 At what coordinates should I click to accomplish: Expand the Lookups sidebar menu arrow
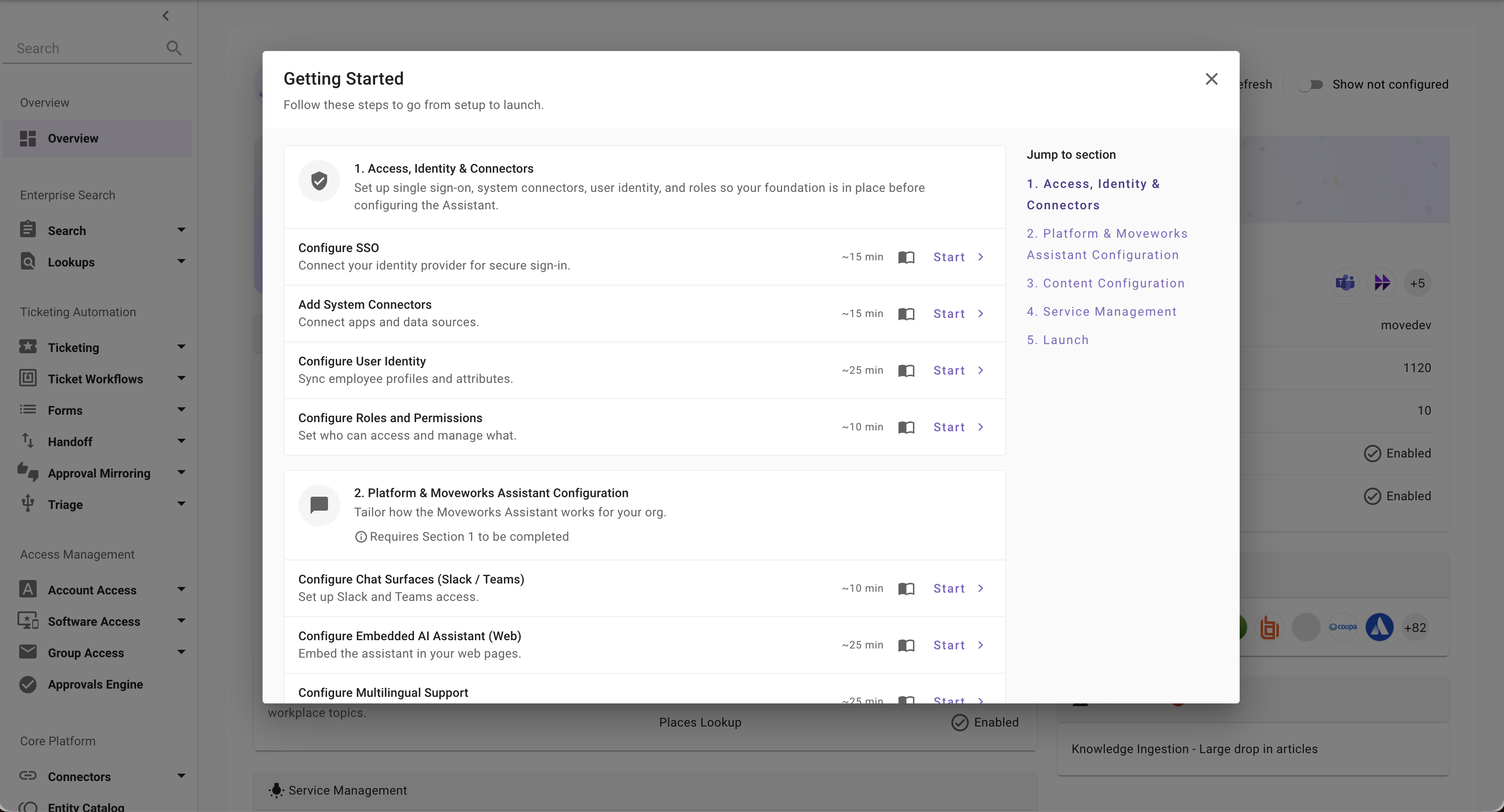click(181, 262)
